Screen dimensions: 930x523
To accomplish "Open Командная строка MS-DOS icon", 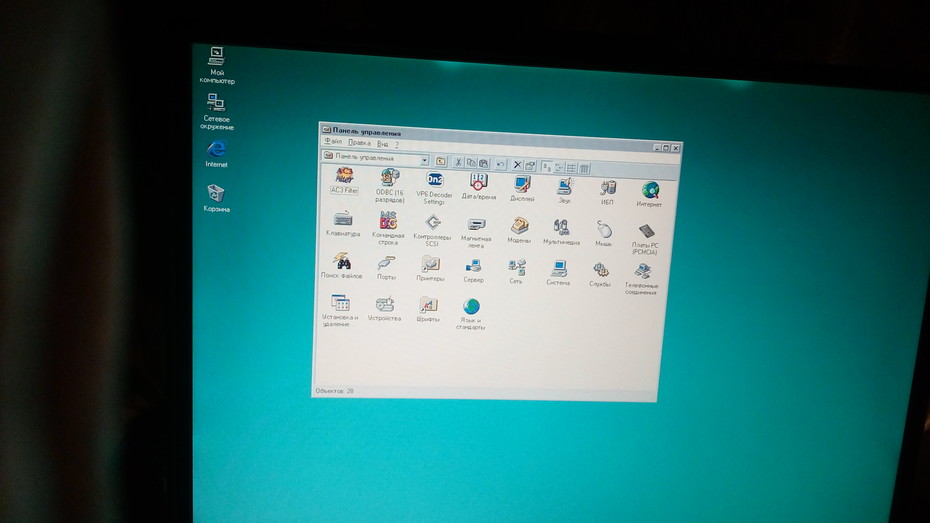I will [388, 228].
